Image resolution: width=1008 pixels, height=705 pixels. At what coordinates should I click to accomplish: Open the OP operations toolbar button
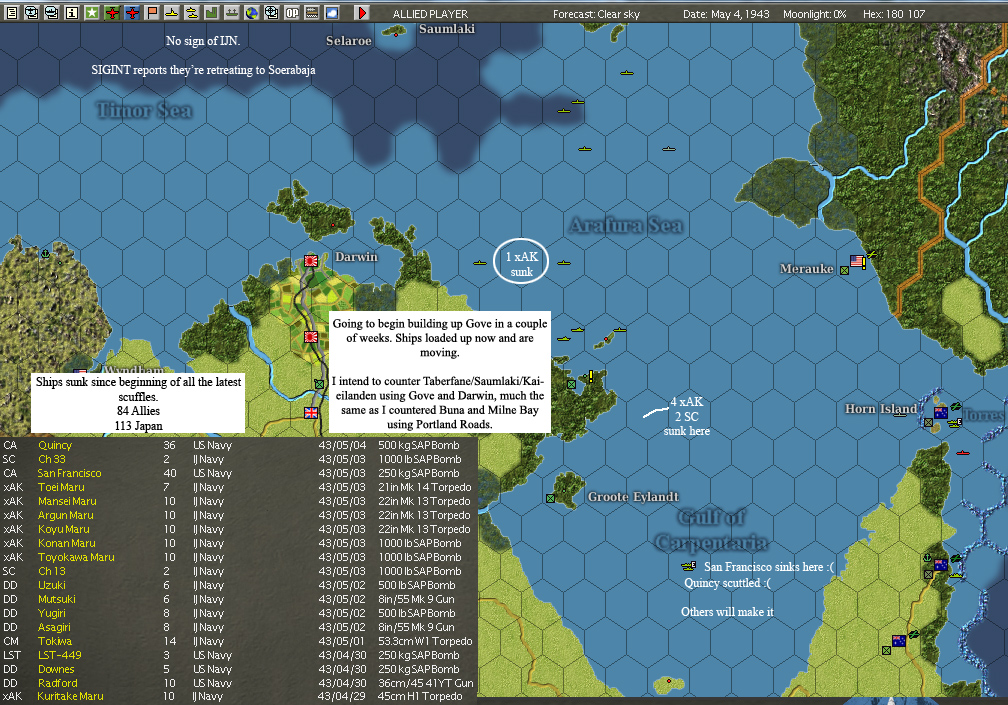click(x=292, y=12)
